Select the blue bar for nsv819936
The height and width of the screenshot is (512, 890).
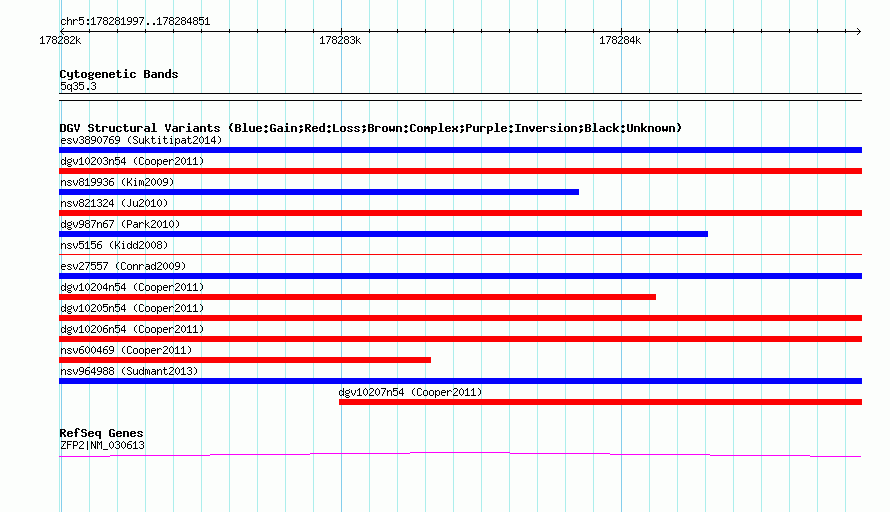(x=319, y=192)
